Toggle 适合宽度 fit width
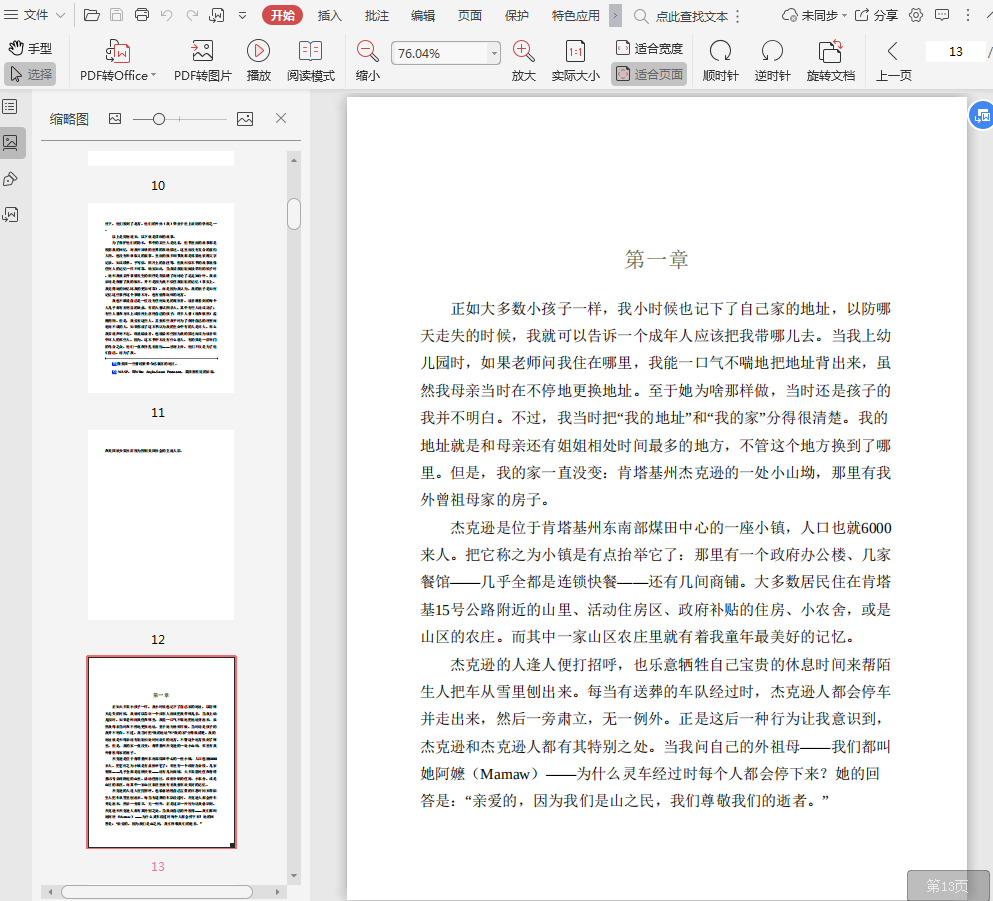This screenshot has width=993, height=901. click(649, 48)
